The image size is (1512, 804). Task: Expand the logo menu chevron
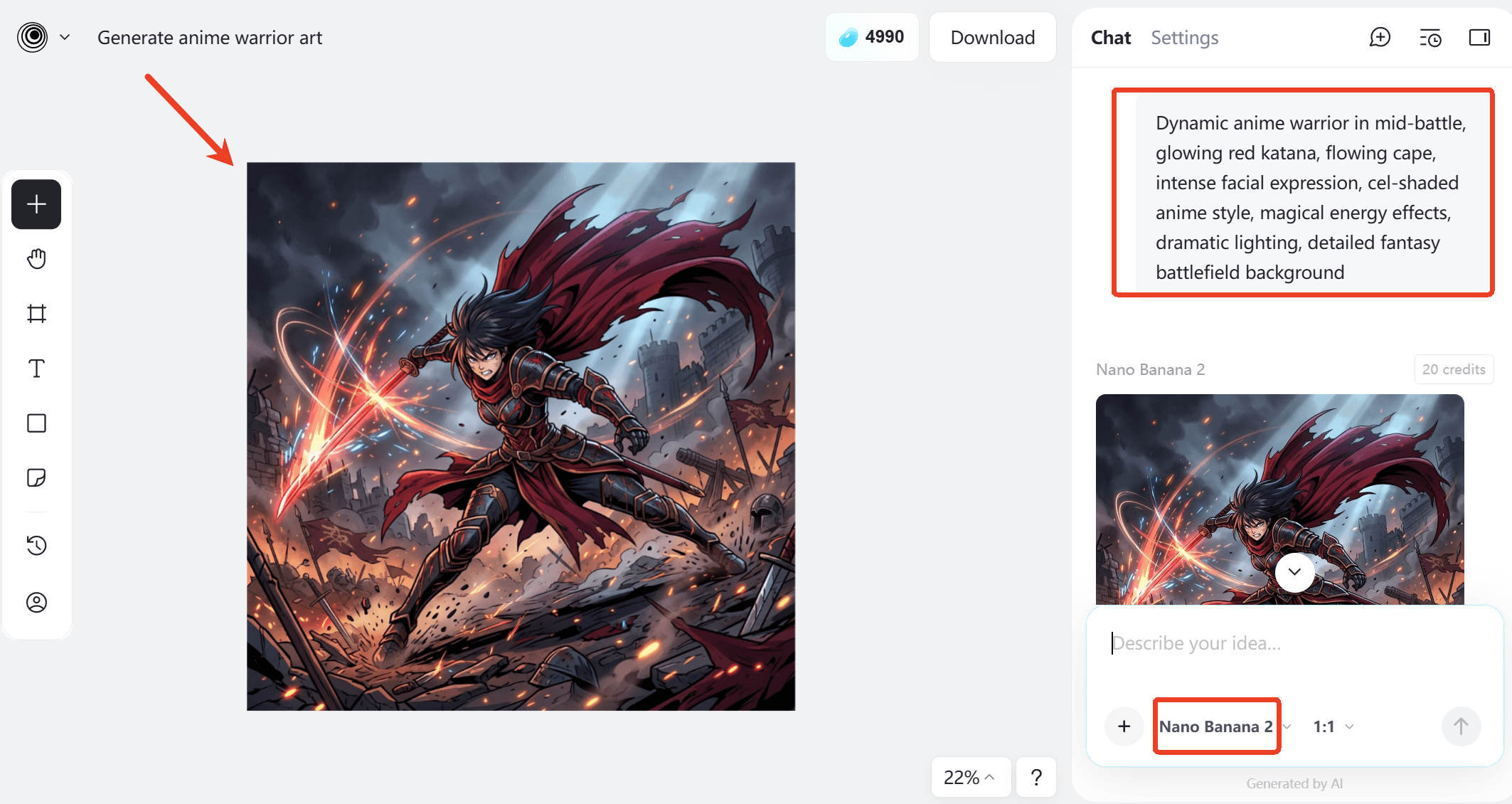pos(65,37)
